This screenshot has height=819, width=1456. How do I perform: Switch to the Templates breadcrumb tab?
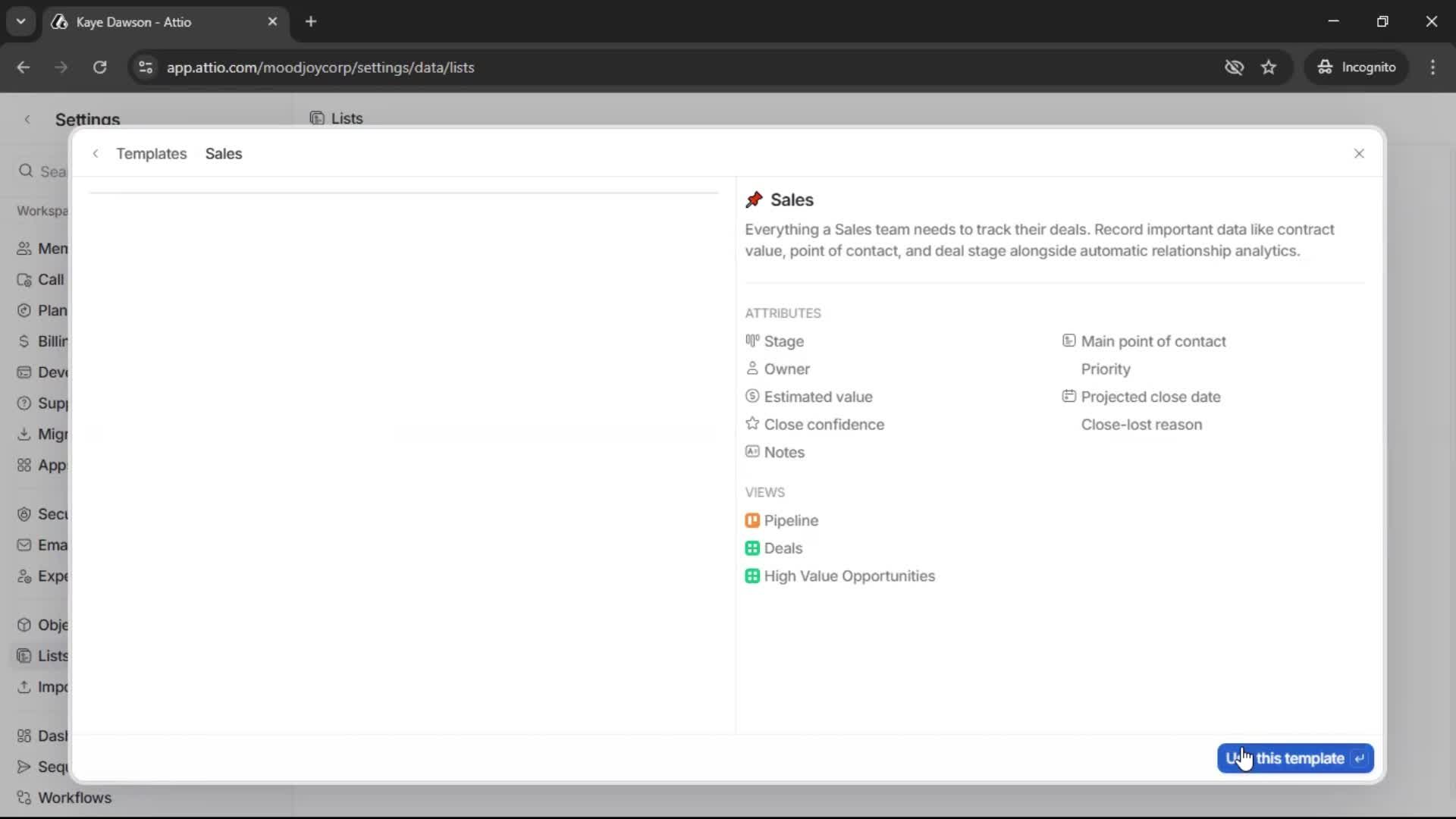pos(152,153)
